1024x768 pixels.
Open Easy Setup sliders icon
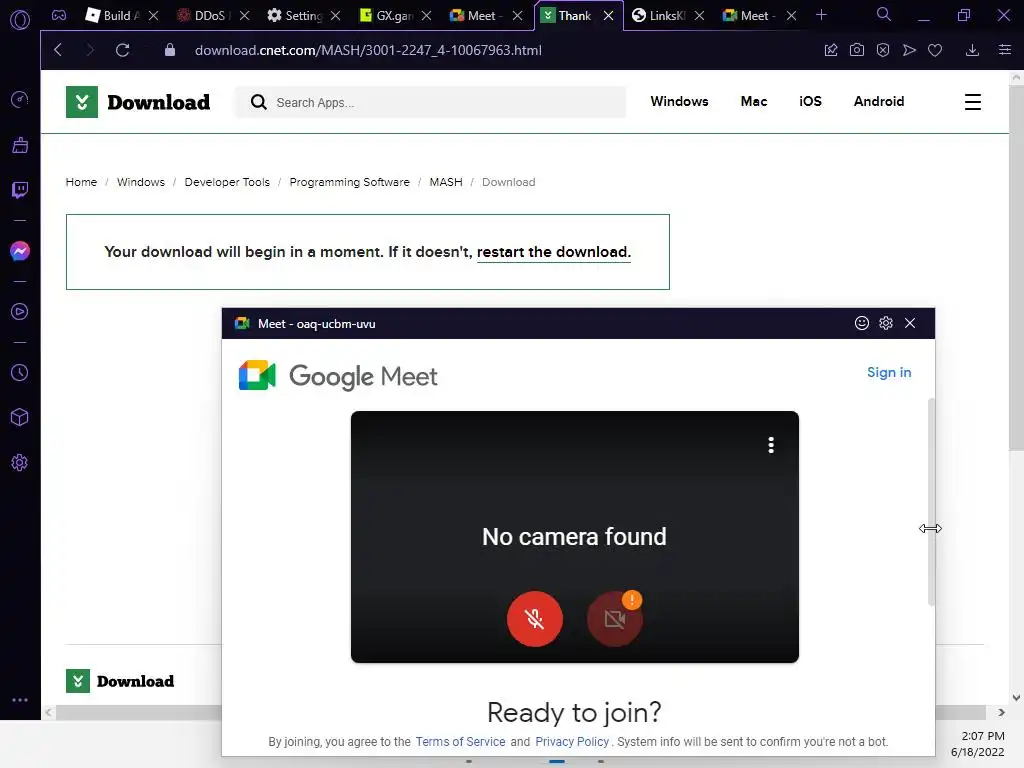click(1005, 50)
